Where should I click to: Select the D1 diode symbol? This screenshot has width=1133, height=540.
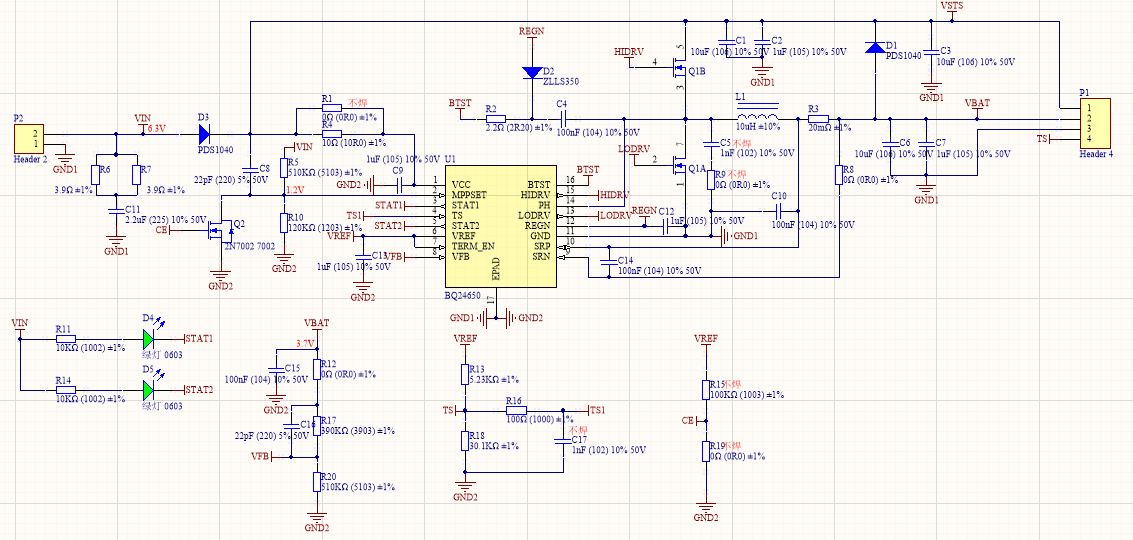pyautogui.click(x=875, y=48)
